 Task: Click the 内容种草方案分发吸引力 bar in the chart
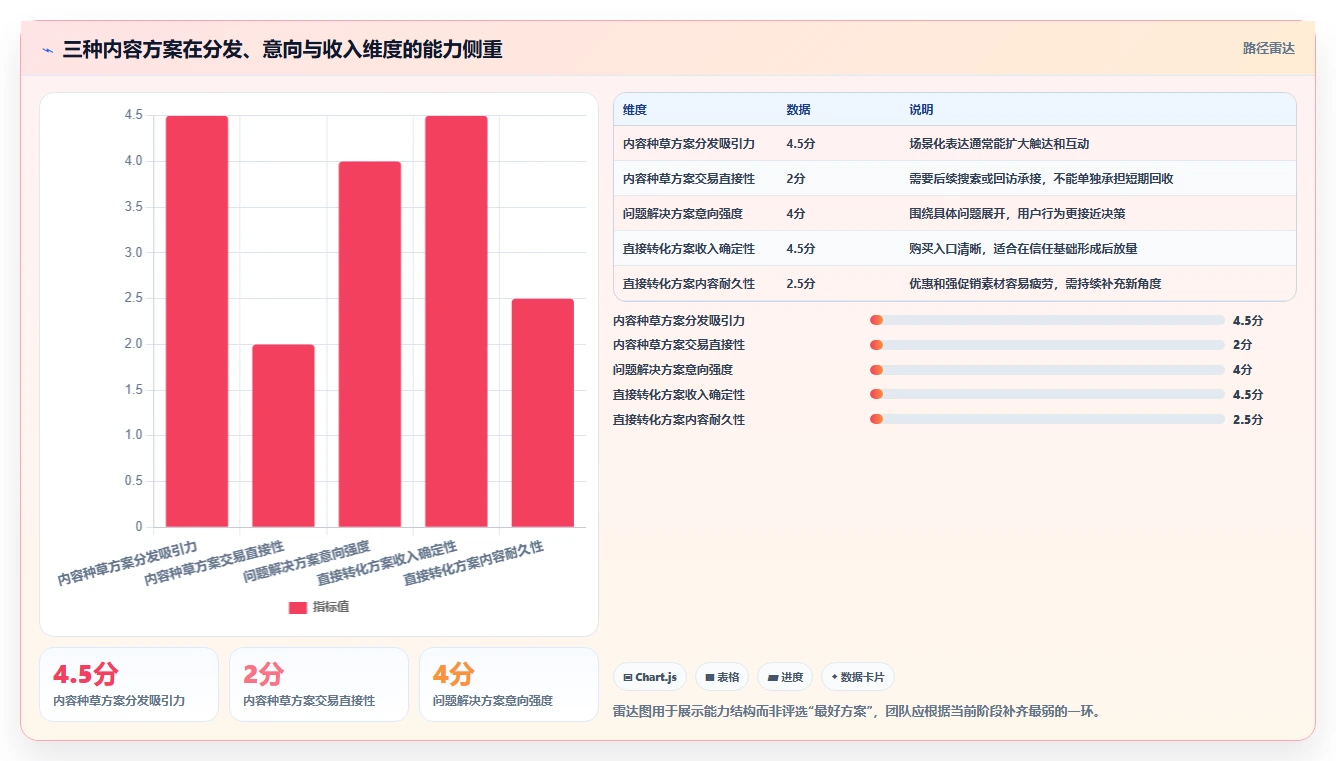tap(197, 321)
